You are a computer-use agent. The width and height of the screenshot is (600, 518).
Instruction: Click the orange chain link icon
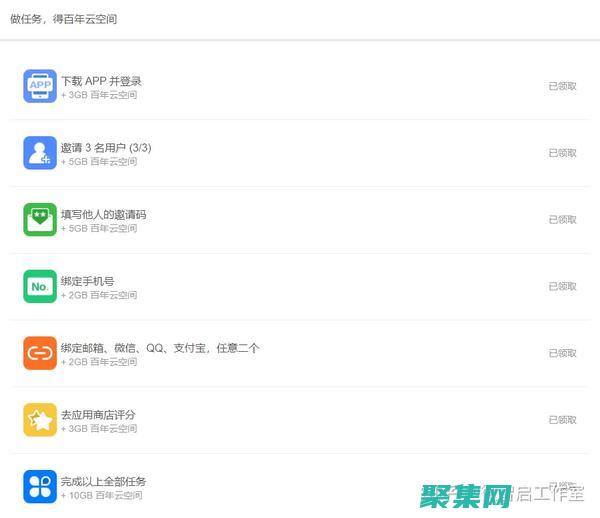click(40, 353)
